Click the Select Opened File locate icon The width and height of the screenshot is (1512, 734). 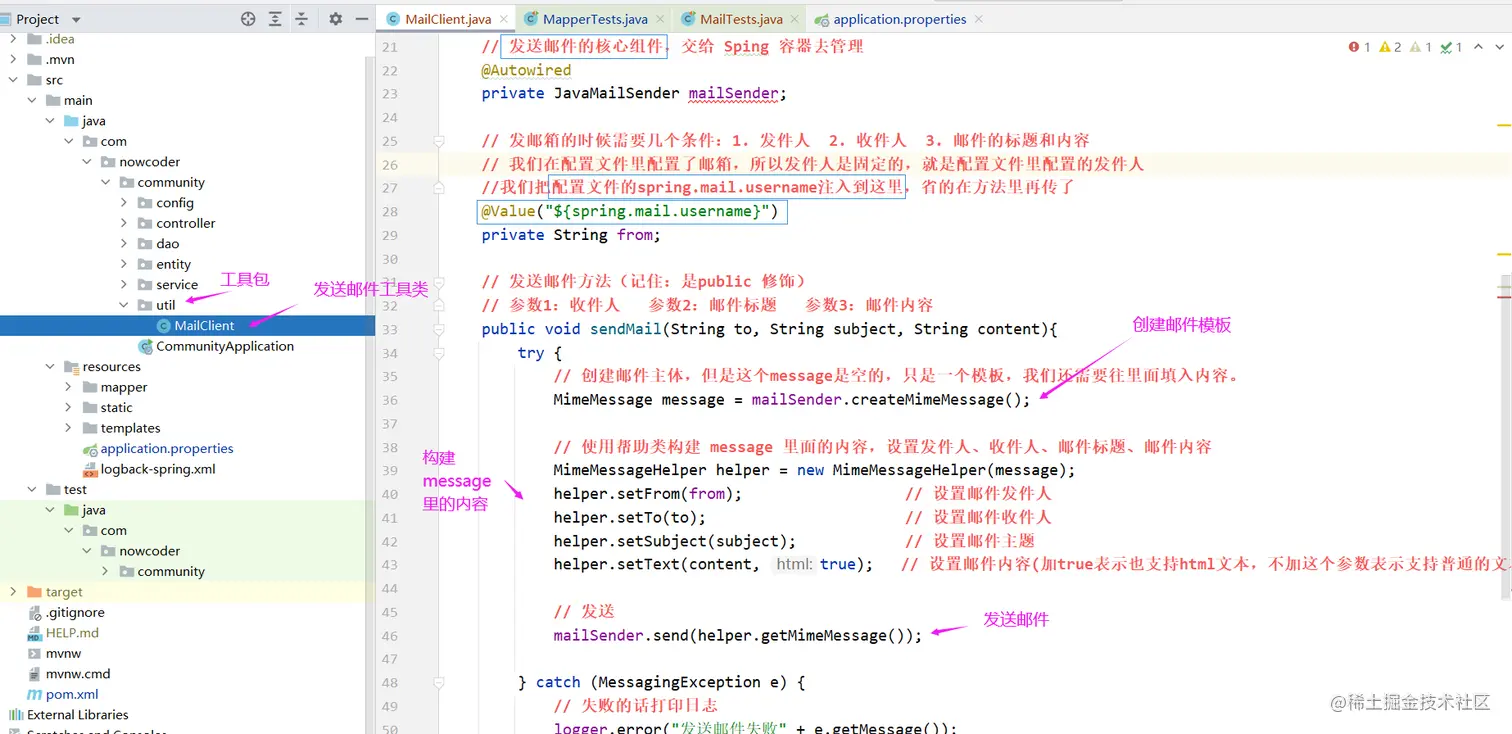[248, 19]
